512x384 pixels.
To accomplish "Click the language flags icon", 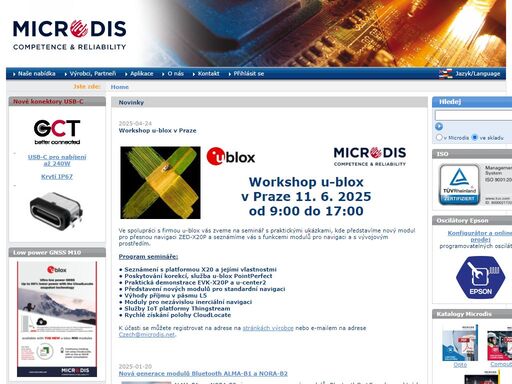I will [x=445, y=74].
